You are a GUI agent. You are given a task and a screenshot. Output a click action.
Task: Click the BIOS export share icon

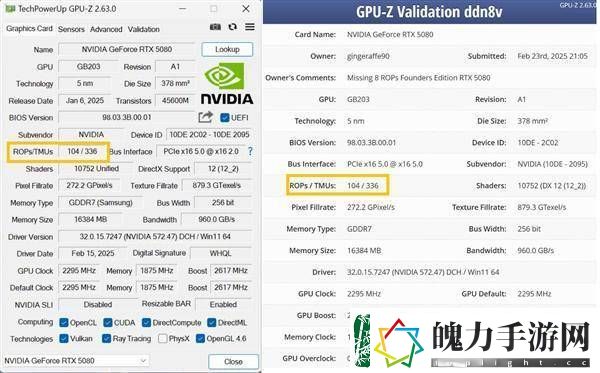[x=205, y=117]
